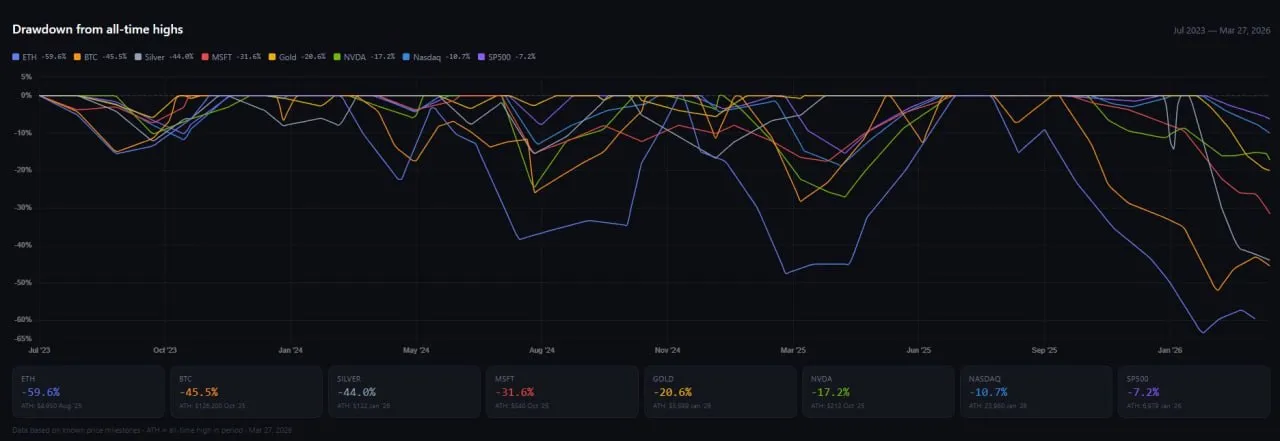Click the NVDA -17.2% summary card
The width and height of the screenshot is (1280, 441).
click(876, 391)
